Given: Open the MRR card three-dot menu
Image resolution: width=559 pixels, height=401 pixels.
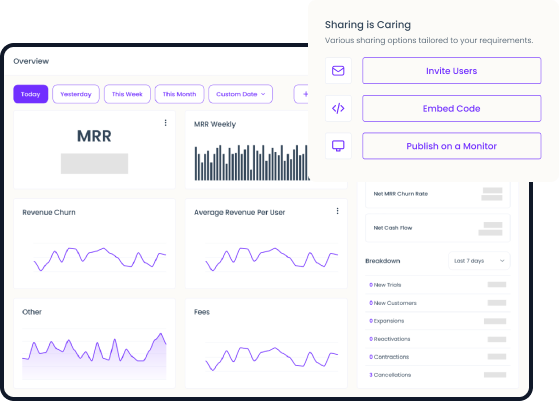Looking at the screenshot, I should pyautogui.click(x=165, y=123).
